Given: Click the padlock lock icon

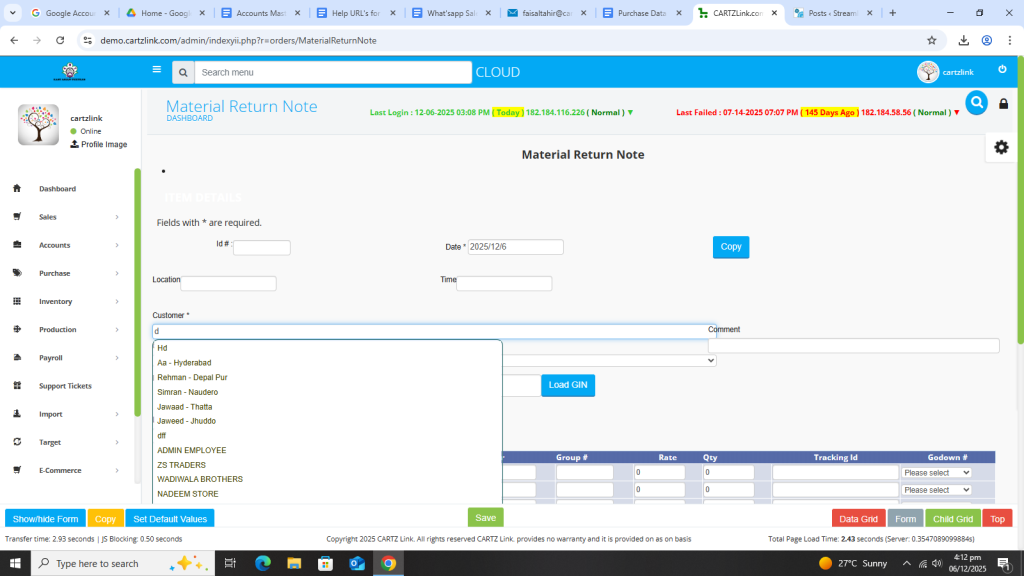Looking at the screenshot, I should pos(1003,104).
